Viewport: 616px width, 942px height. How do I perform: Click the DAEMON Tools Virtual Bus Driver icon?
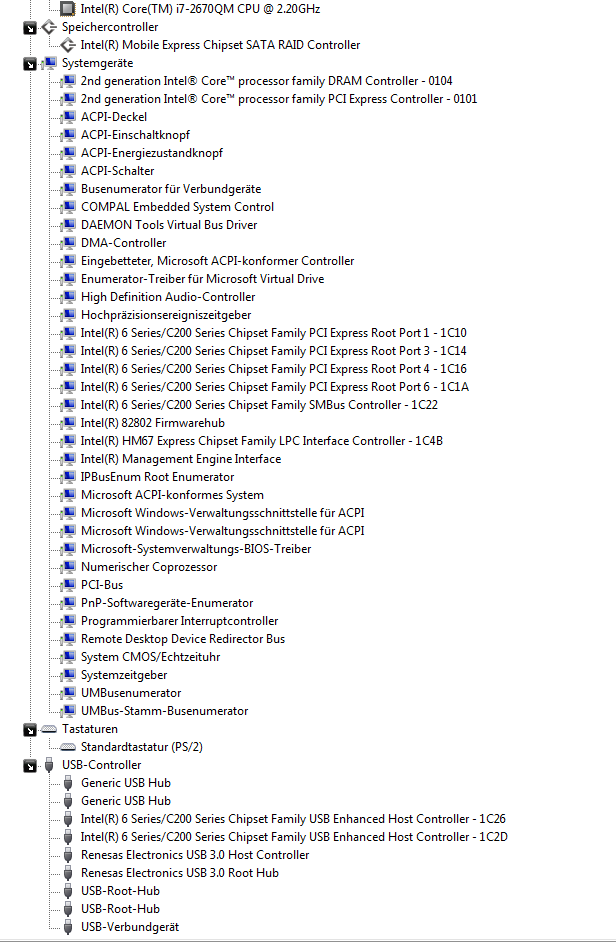(x=67, y=225)
